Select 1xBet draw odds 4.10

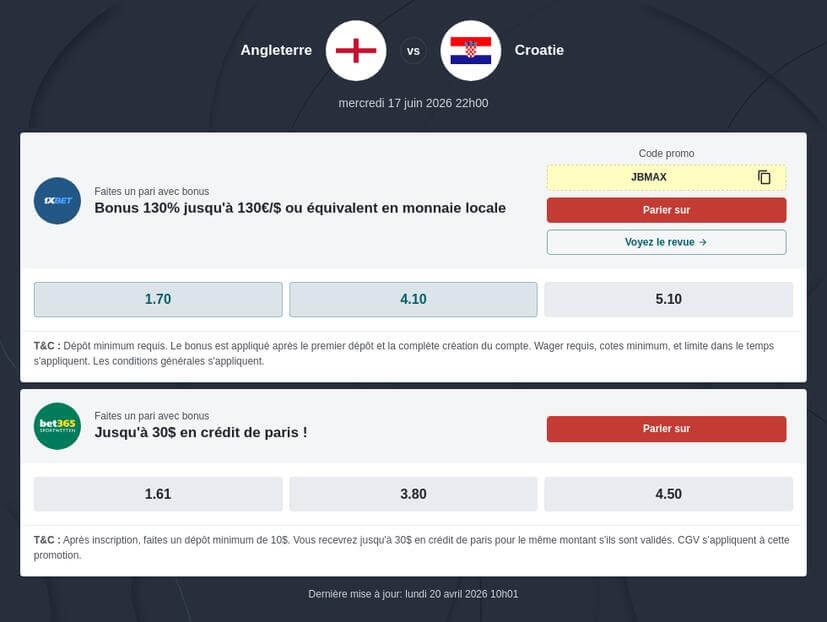[x=413, y=299]
